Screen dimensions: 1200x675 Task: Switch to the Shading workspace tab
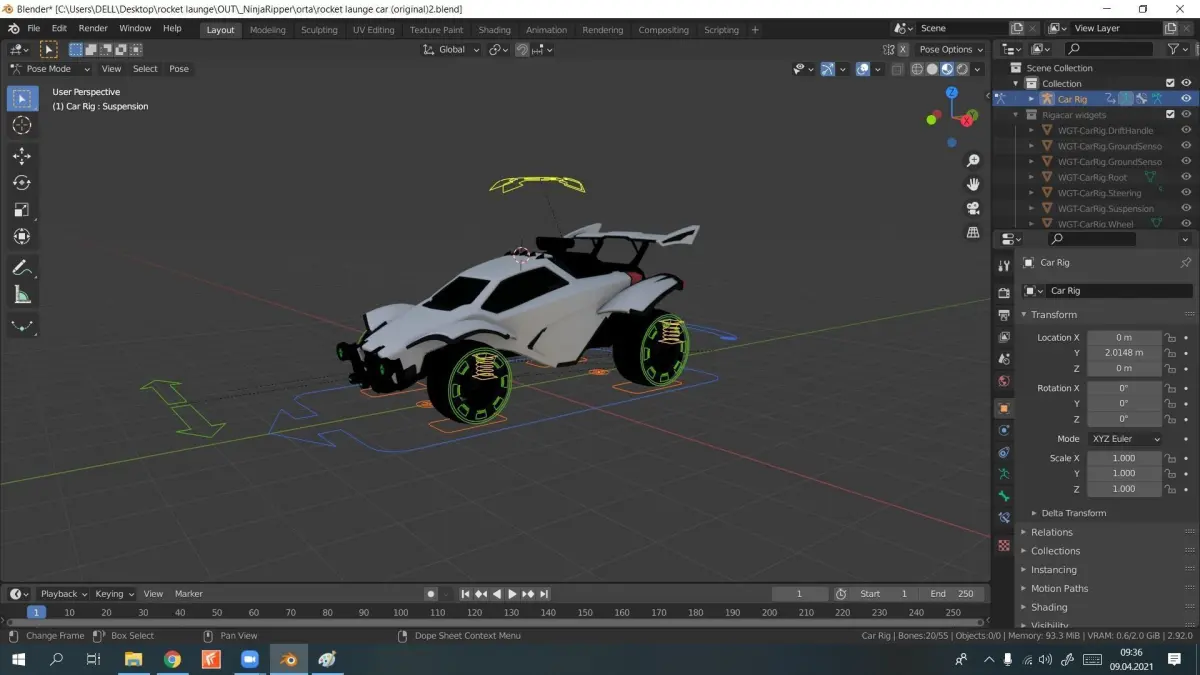click(494, 30)
